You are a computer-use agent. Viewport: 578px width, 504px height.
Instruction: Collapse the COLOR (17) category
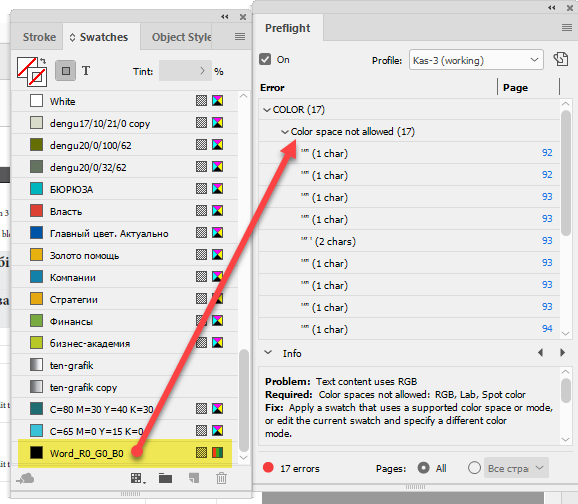[x=267, y=110]
